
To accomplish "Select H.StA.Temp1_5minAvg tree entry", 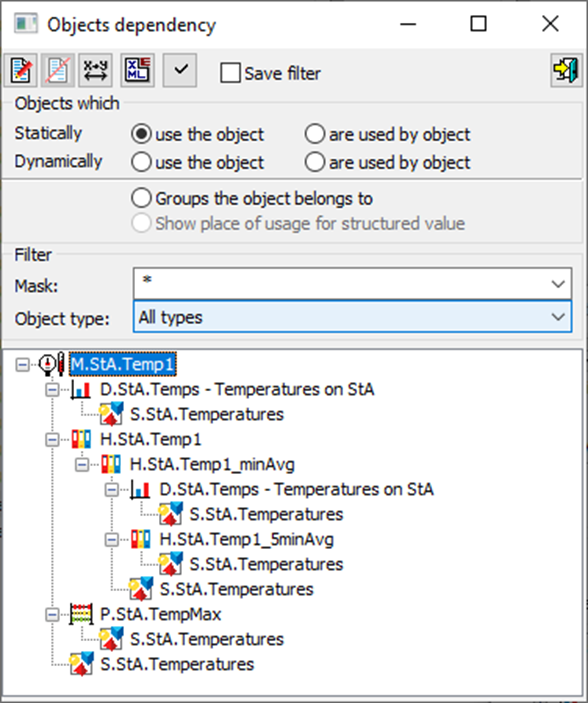I will tap(246, 539).
